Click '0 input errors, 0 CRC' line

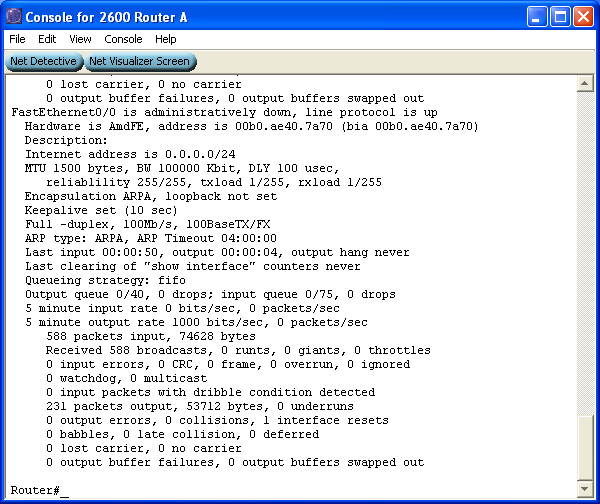pyautogui.click(x=228, y=364)
